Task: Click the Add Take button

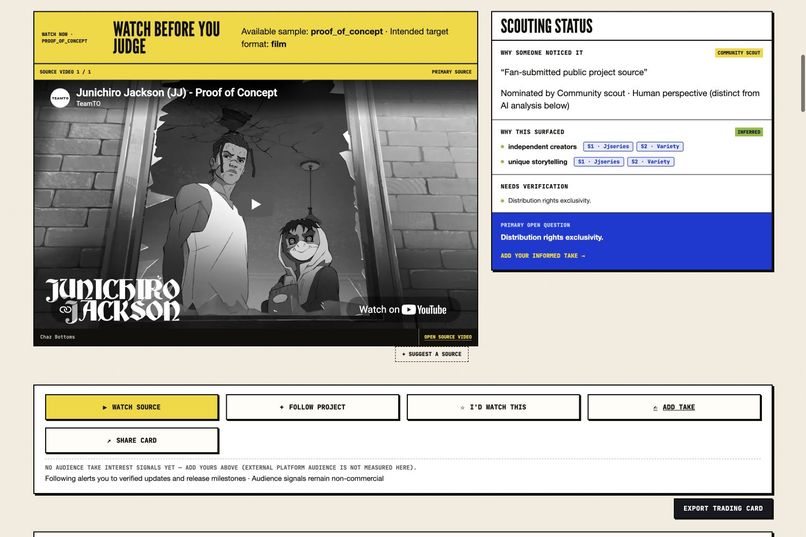Action: (x=674, y=407)
